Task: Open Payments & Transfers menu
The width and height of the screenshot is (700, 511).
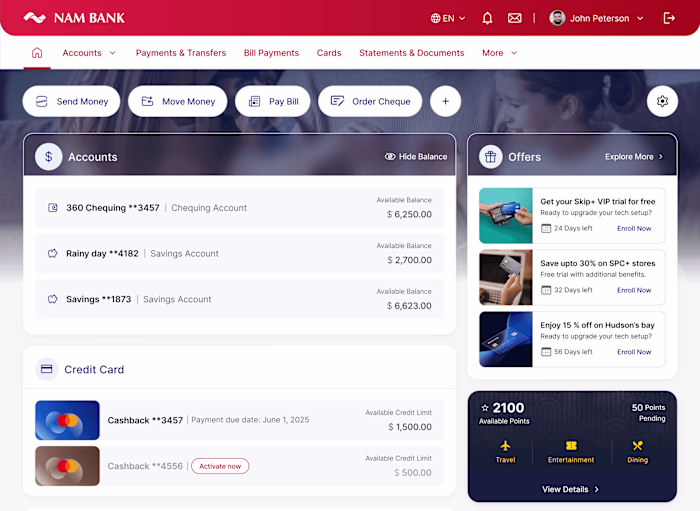Action: (x=181, y=53)
